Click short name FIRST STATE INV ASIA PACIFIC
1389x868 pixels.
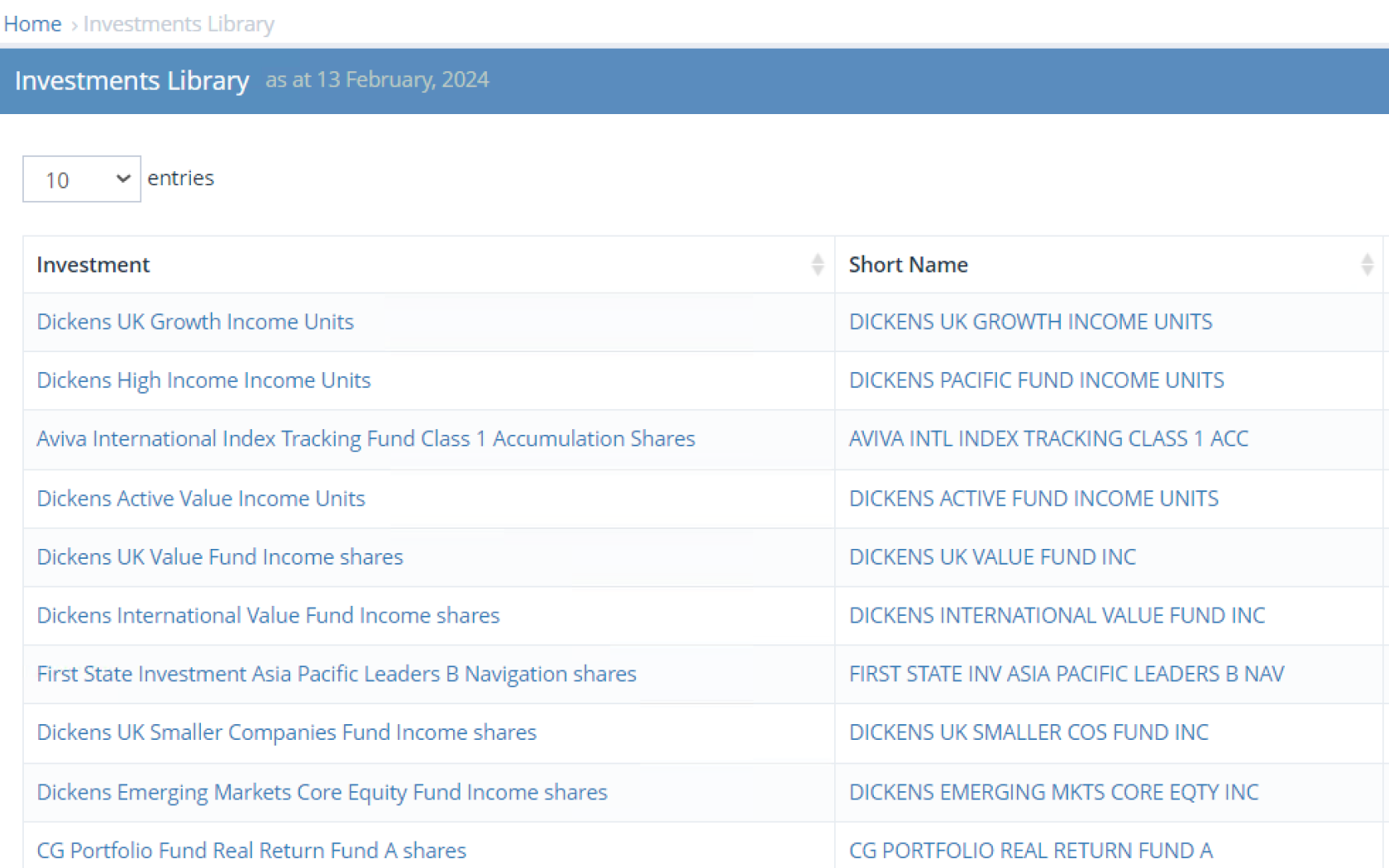pos(1067,675)
